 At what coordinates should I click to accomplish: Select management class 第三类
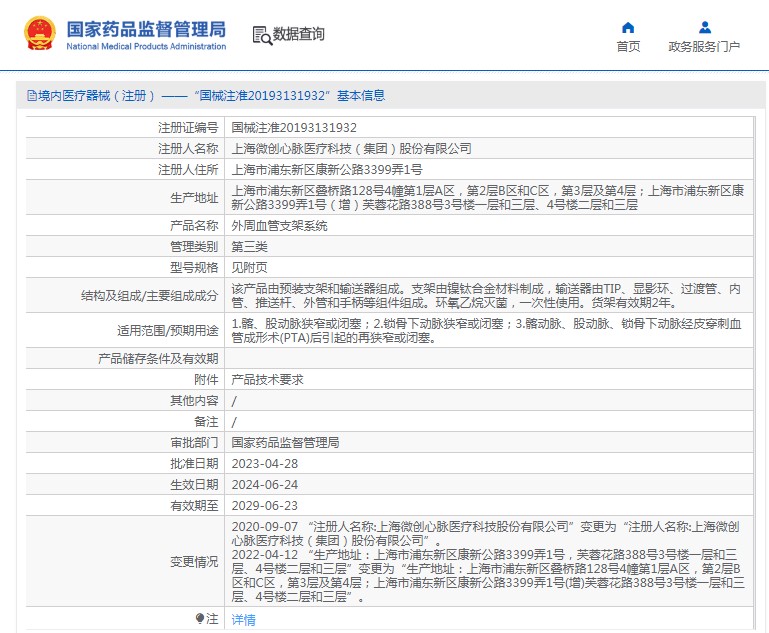click(x=249, y=247)
